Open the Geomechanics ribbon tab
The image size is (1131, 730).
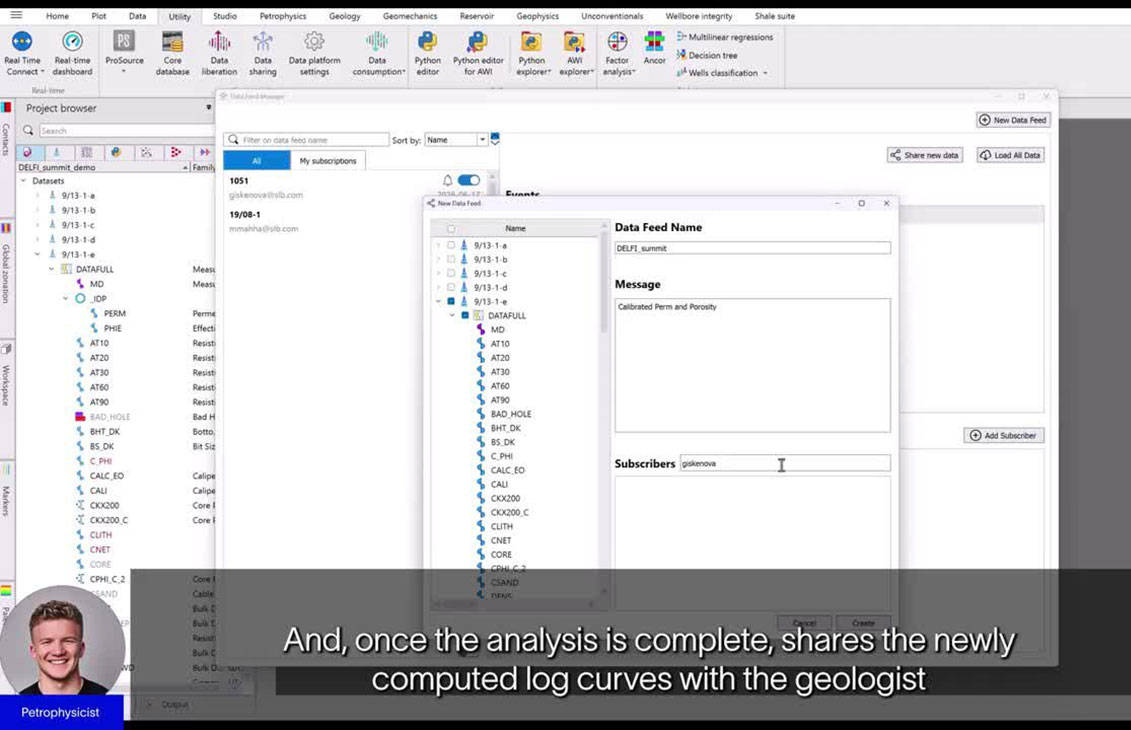tap(410, 16)
